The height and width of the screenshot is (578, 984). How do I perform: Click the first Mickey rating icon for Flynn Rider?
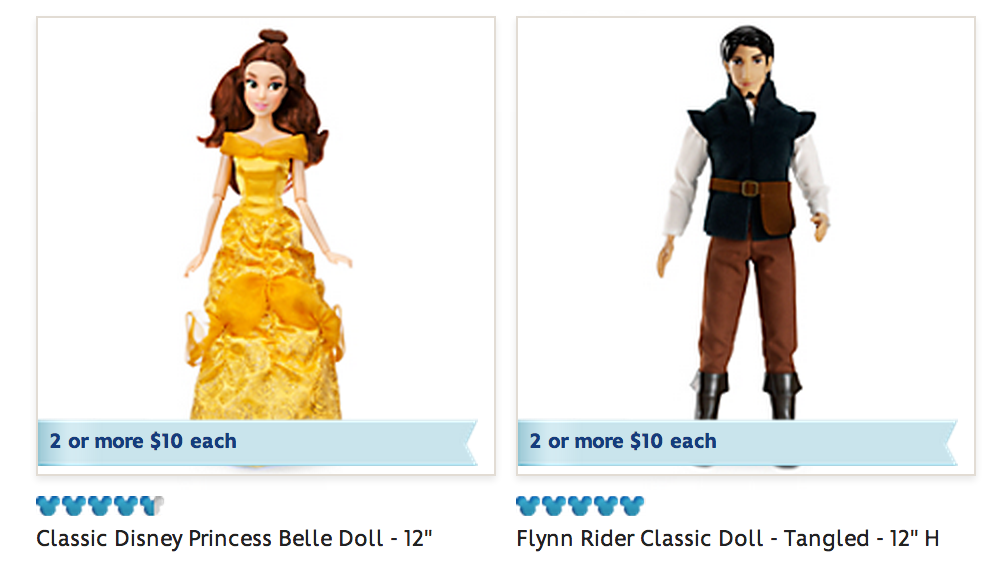pos(528,503)
